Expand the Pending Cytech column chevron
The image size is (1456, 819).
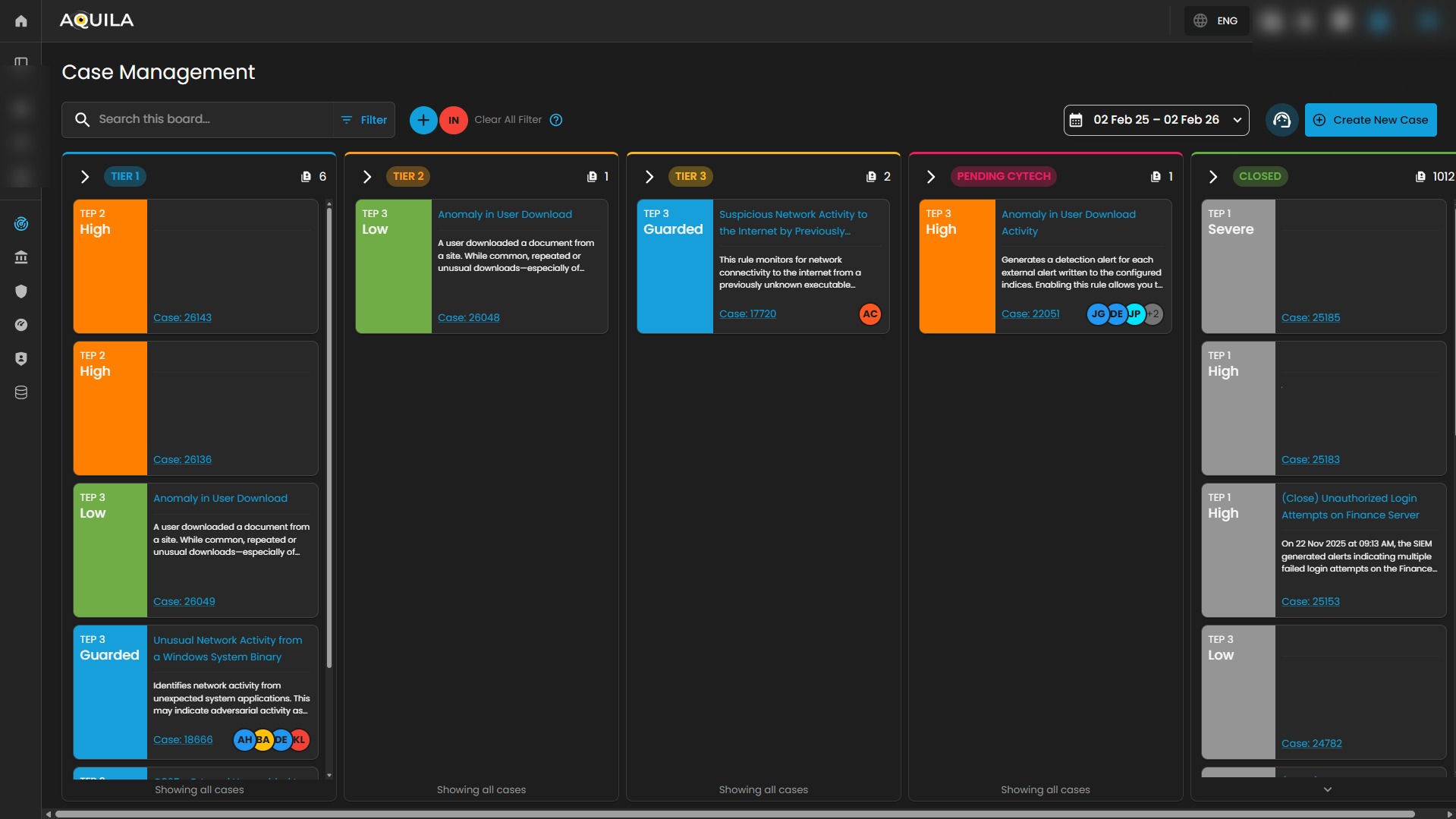click(x=931, y=177)
